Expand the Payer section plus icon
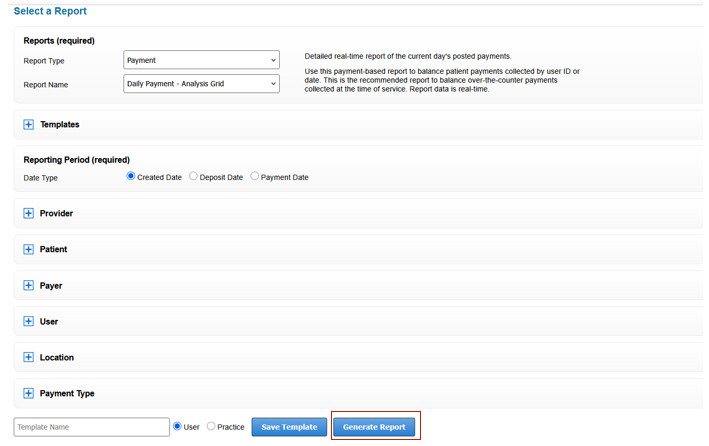Image resolution: width=709 pixels, height=446 pixels. [x=29, y=286]
